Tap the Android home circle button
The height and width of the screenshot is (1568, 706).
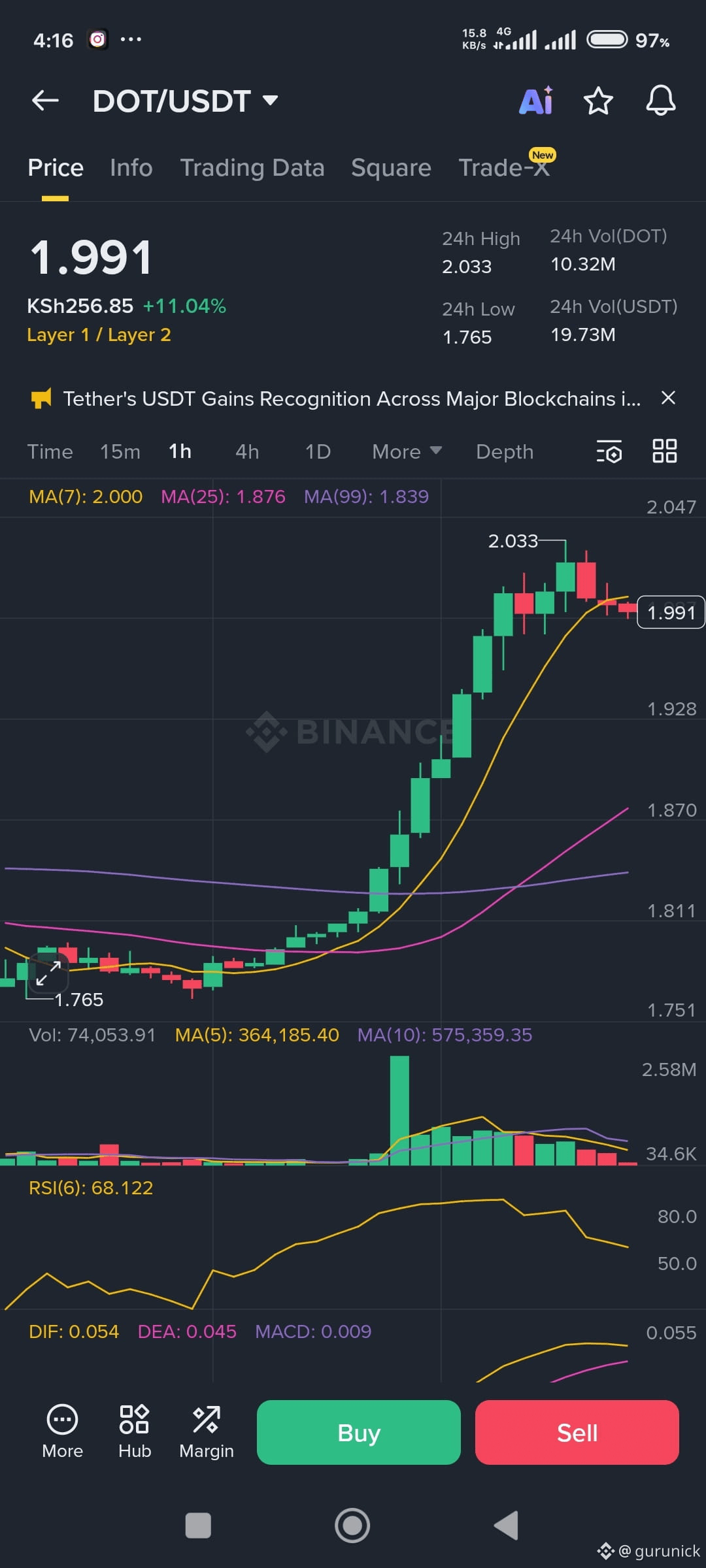(x=352, y=1526)
